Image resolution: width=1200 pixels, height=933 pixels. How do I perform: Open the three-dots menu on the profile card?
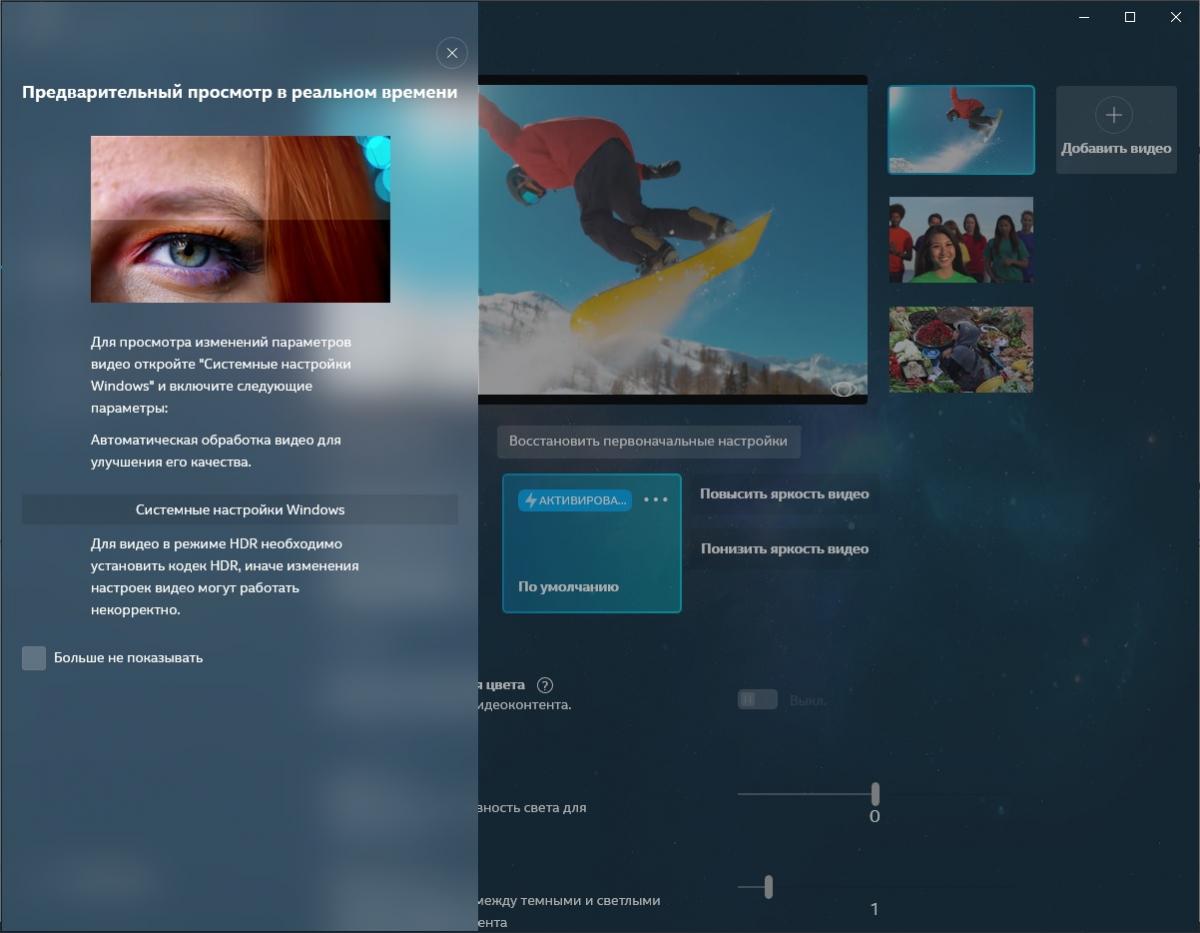pos(656,499)
